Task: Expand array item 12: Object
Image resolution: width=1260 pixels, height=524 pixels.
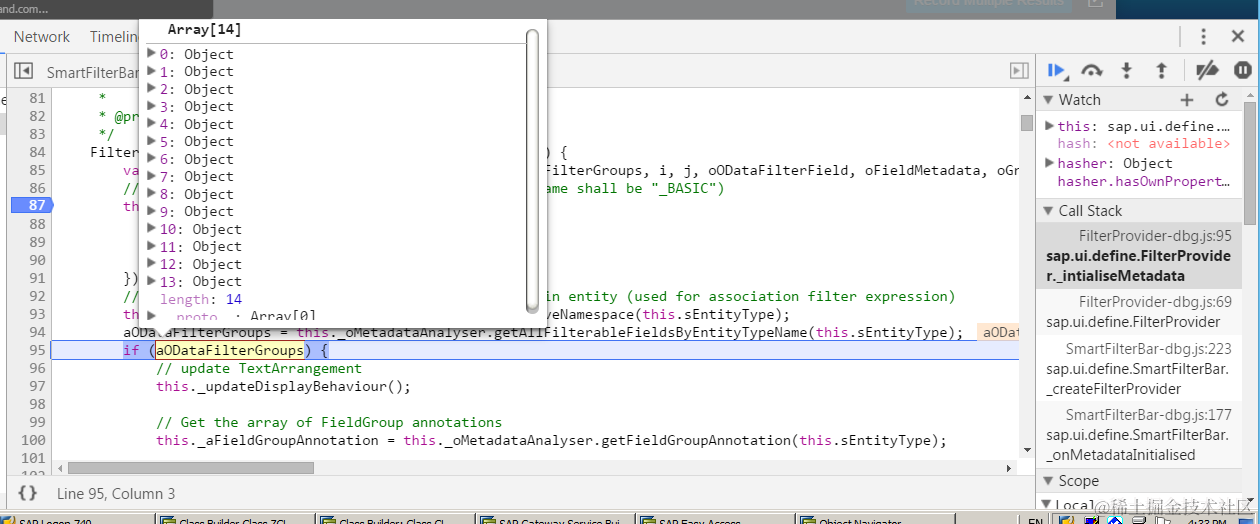Action: pos(152,264)
